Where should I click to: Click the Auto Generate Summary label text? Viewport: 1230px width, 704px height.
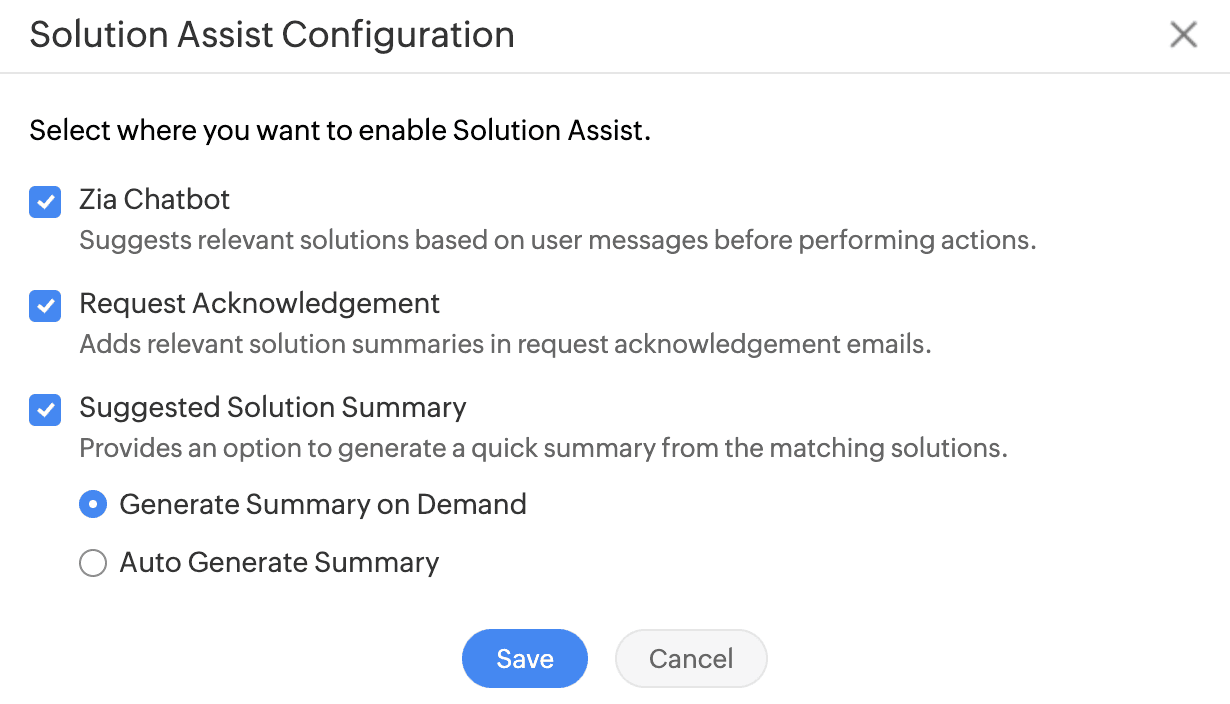279,562
